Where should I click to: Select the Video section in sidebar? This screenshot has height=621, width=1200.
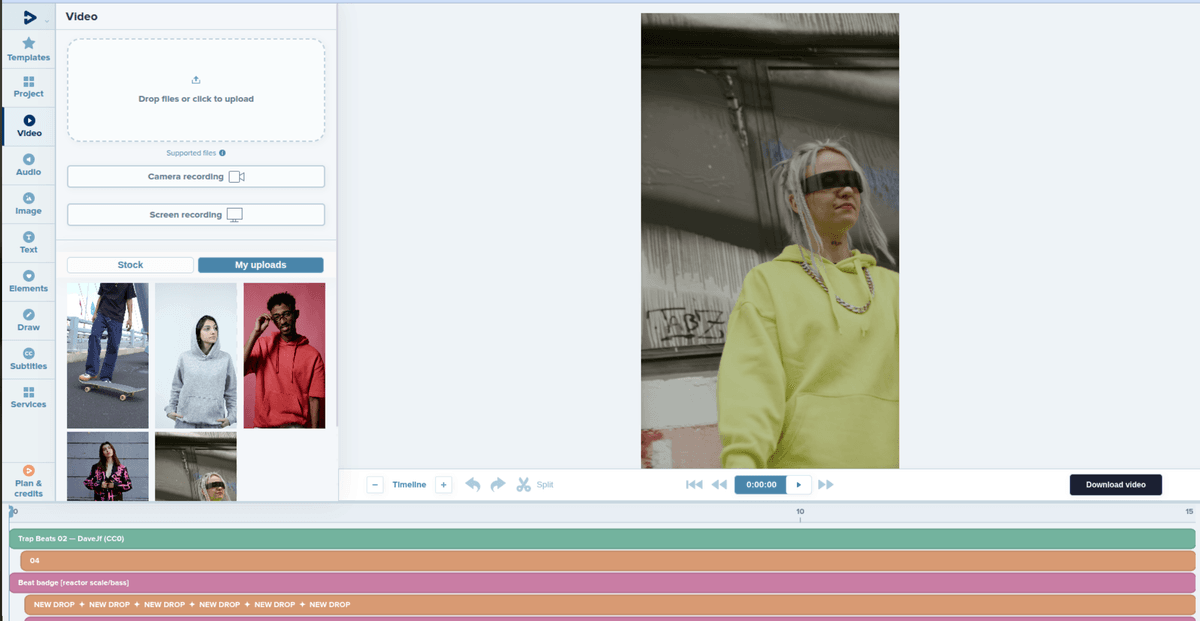tap(28, 126)
